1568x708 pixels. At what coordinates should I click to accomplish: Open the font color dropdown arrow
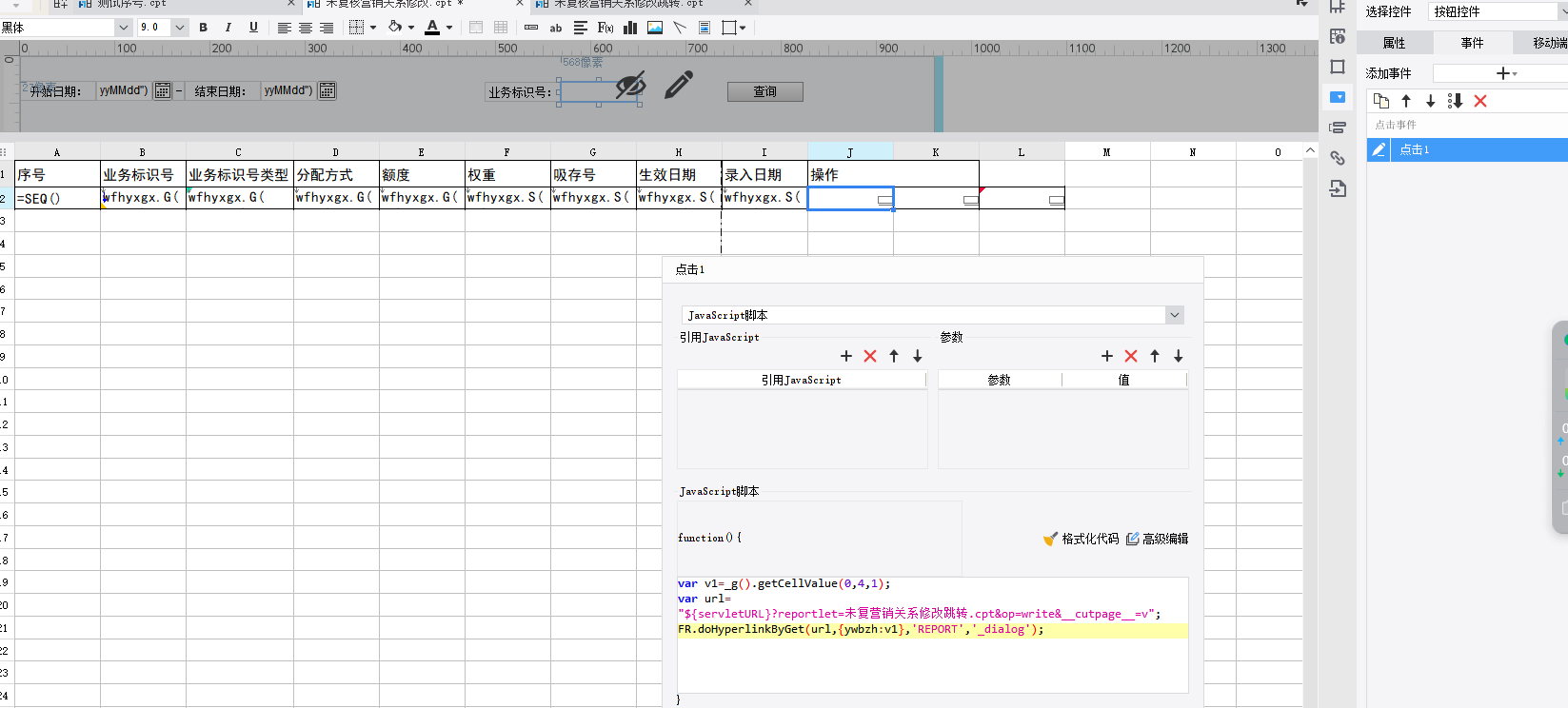[449, 28]
